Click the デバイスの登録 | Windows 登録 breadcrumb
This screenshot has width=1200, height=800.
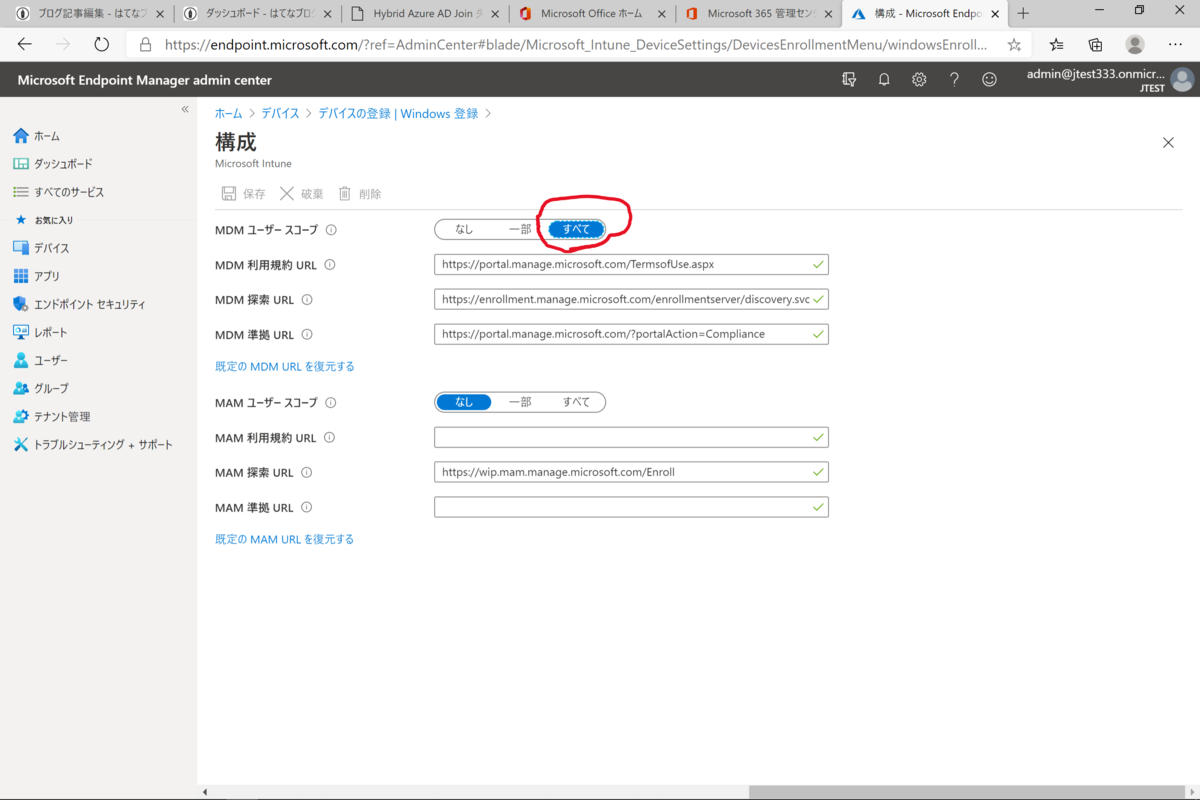[x=398, y=114]
